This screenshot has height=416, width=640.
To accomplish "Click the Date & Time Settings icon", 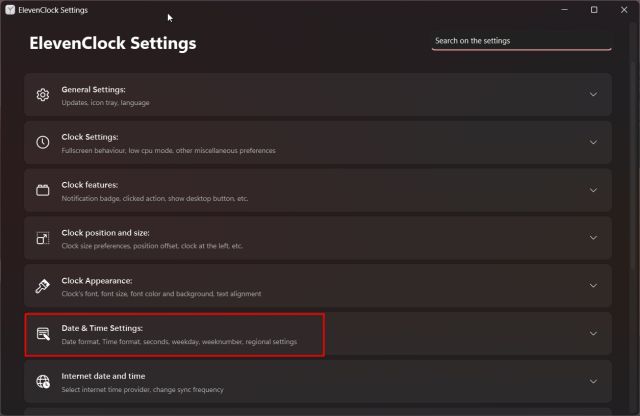I will click(x=43, y=334).
